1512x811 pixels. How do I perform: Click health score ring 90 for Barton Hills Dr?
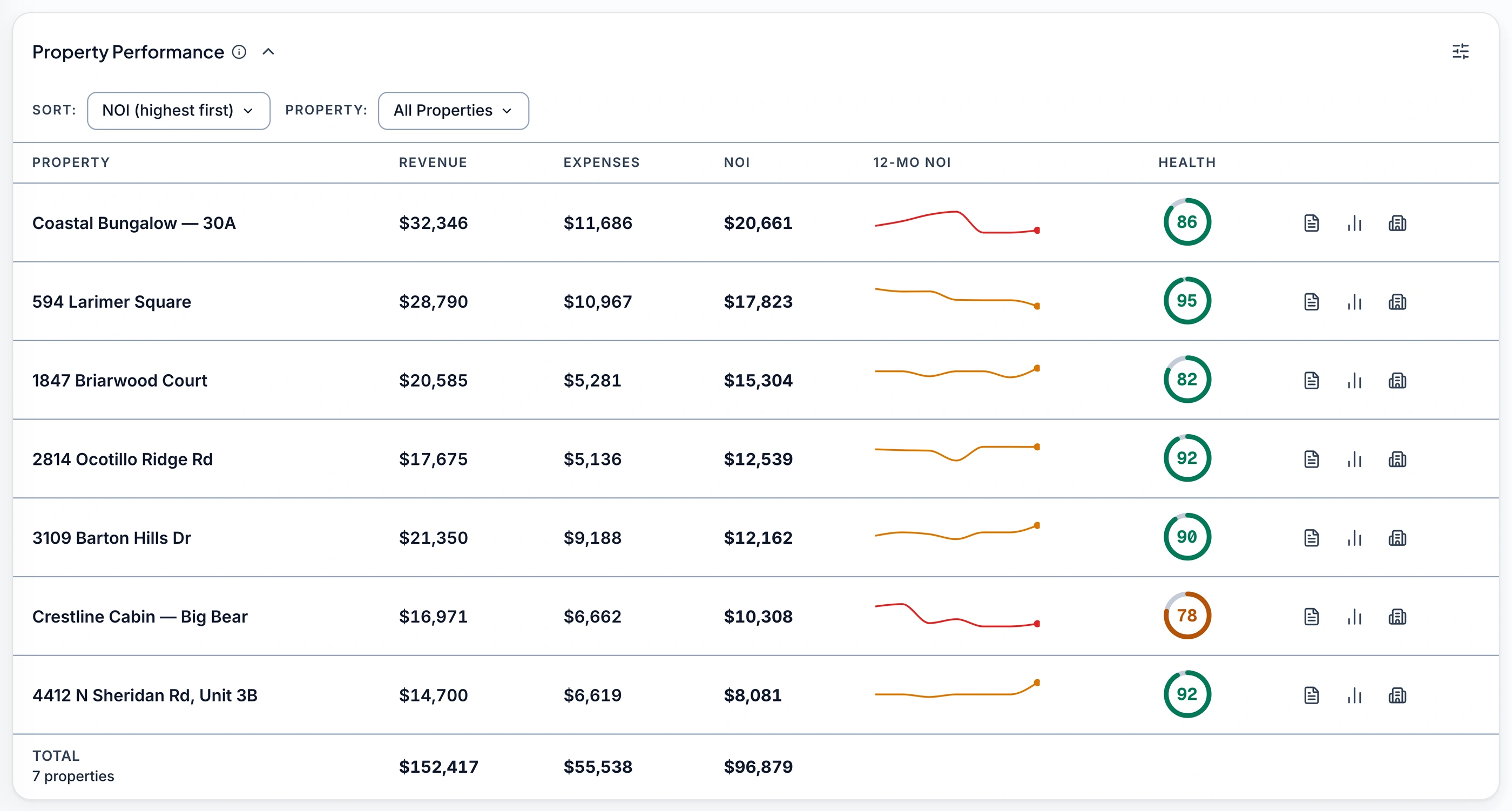click(x=1187, y=536)
